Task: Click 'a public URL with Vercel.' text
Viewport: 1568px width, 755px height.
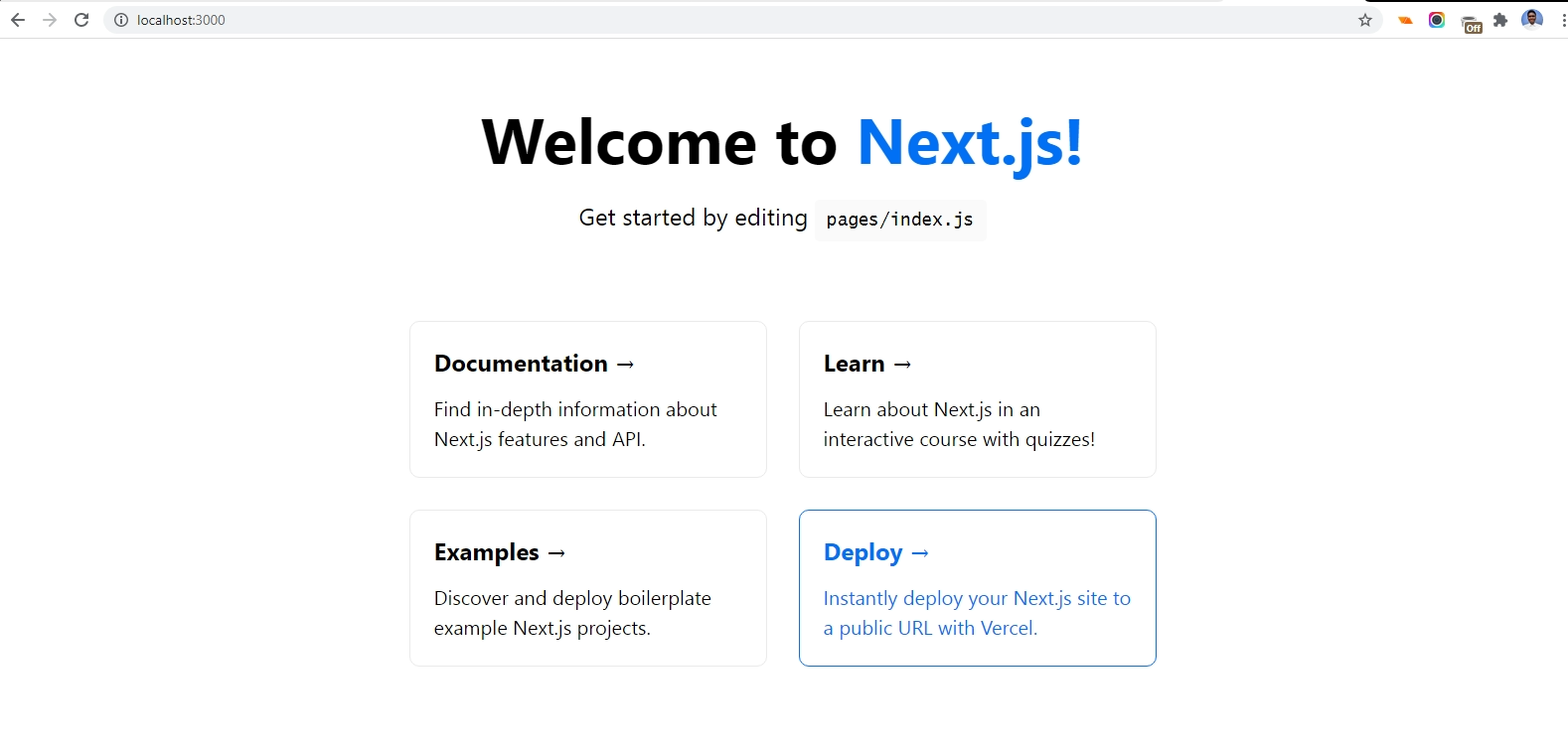Action: point(930,628)
